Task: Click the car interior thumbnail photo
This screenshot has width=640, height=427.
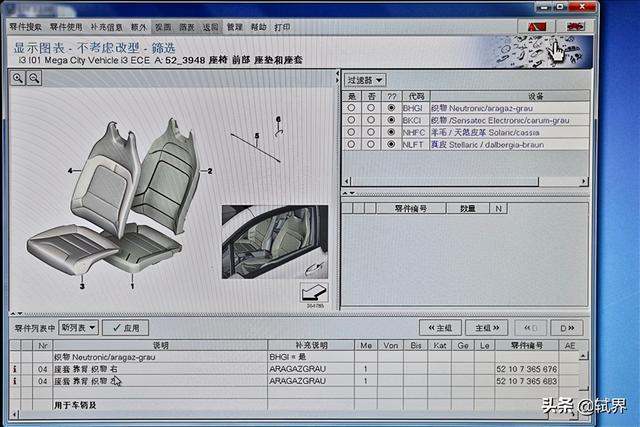Action: pos(274,242)
